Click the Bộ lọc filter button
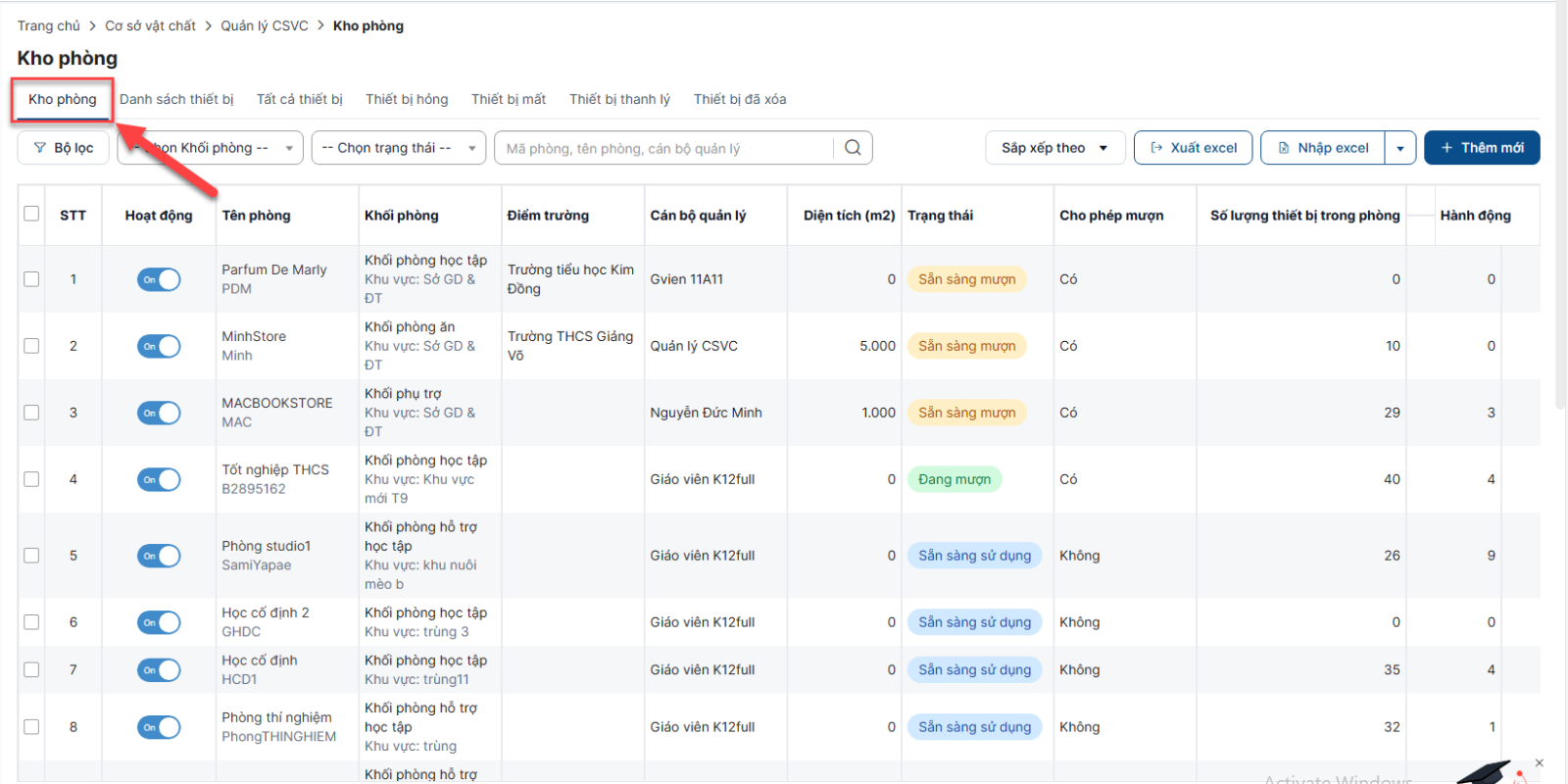Image resolution: width=1568 pixels, height=784 pixels. tap(64, 148)
